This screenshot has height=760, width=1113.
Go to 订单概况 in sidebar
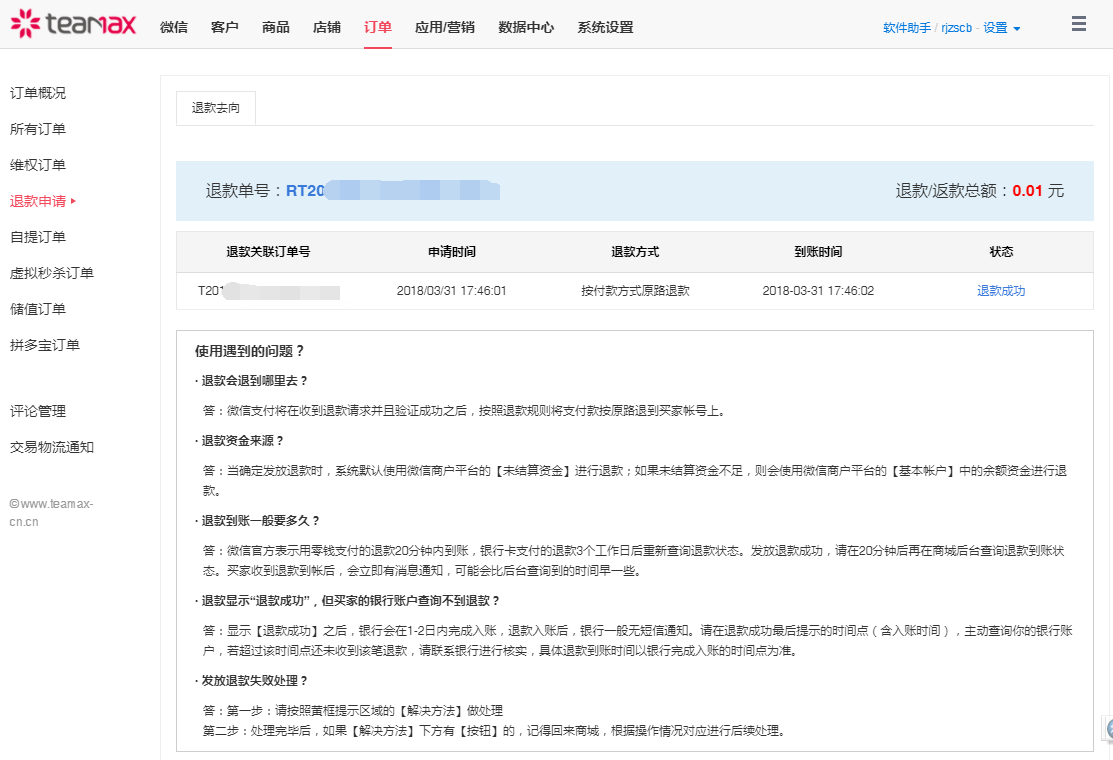coord(38,93)
